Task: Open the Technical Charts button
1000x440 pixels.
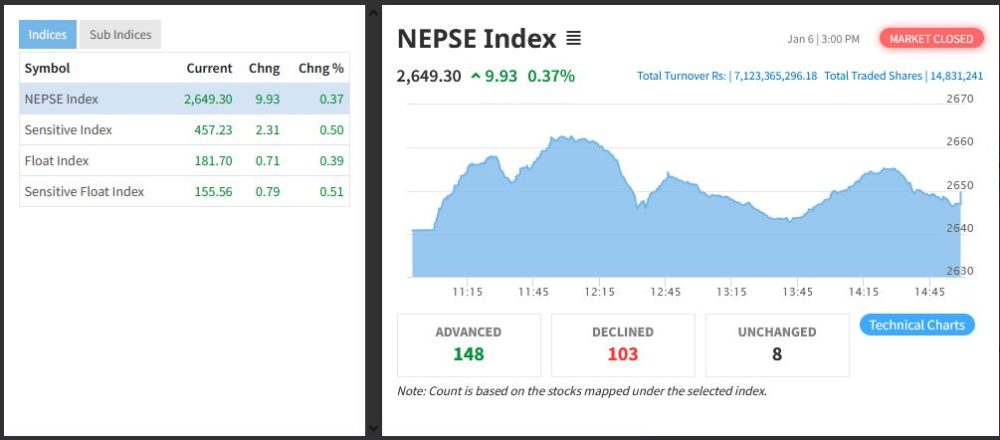Action: (916, 325)
